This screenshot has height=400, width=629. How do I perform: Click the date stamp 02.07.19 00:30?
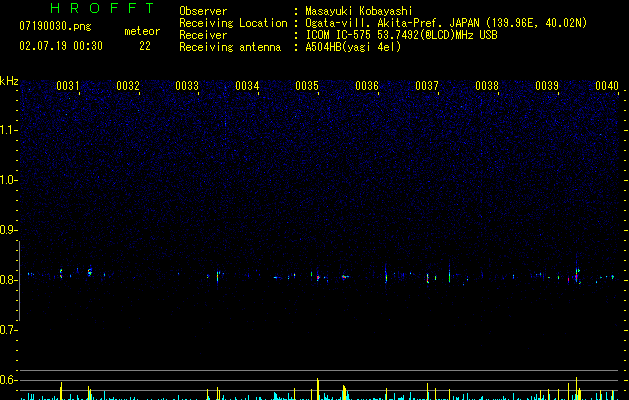(x=61, y=46)
